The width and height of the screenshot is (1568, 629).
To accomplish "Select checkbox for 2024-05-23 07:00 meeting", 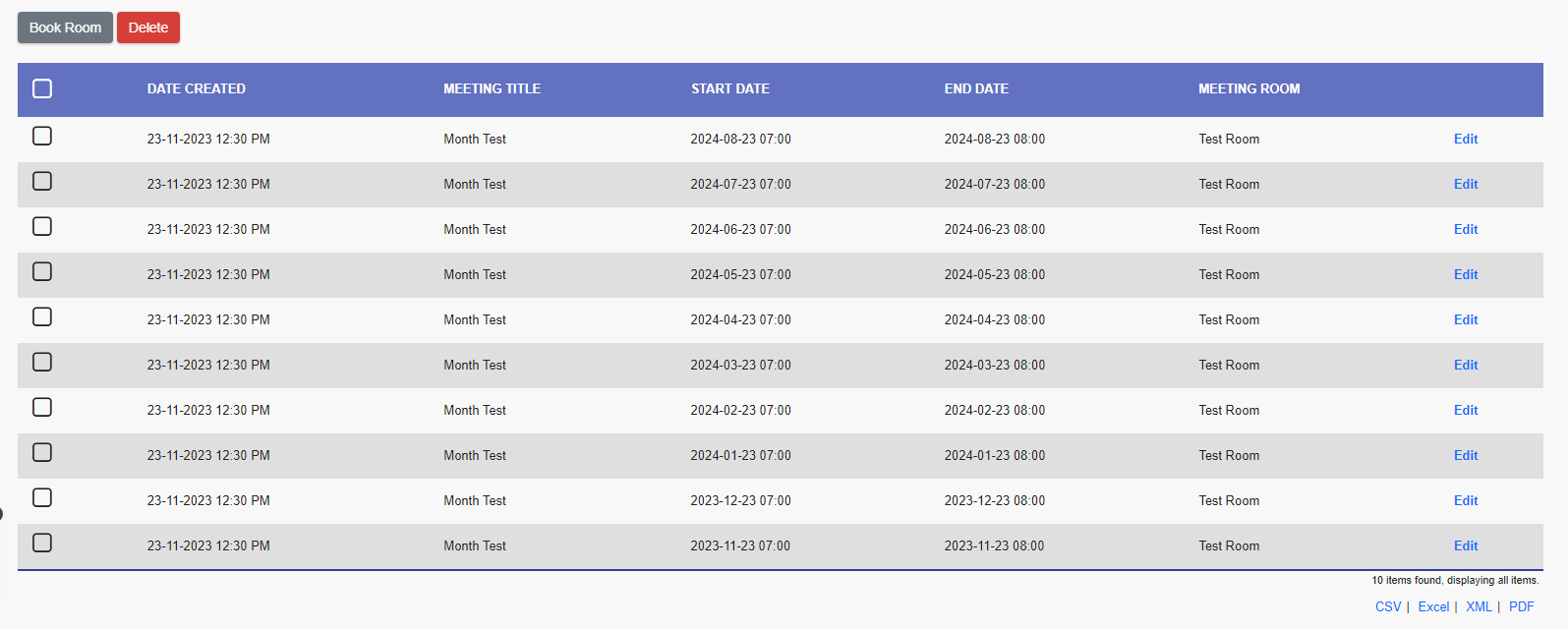I will (x=42, y=271).
